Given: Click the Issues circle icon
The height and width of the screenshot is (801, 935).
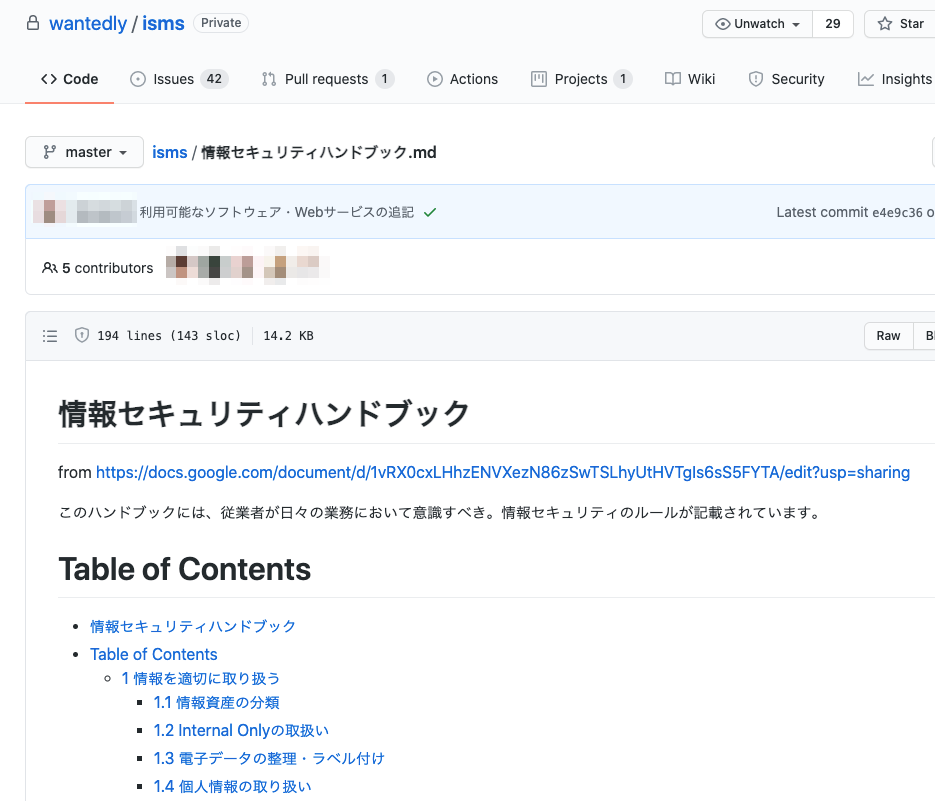Looking at the screenshot, I should pyautogui.click(x=138, y=79).
